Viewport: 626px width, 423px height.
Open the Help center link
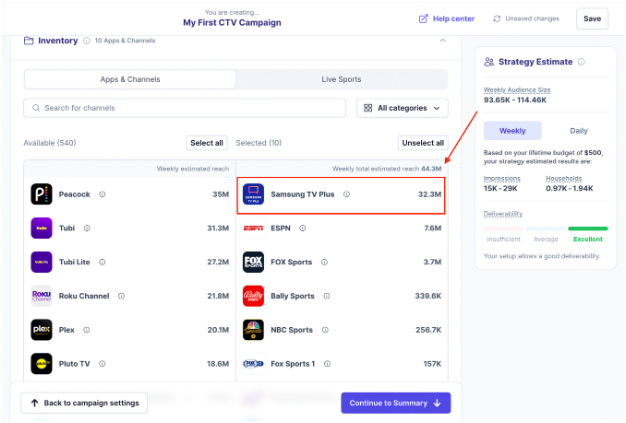point(446,19)
